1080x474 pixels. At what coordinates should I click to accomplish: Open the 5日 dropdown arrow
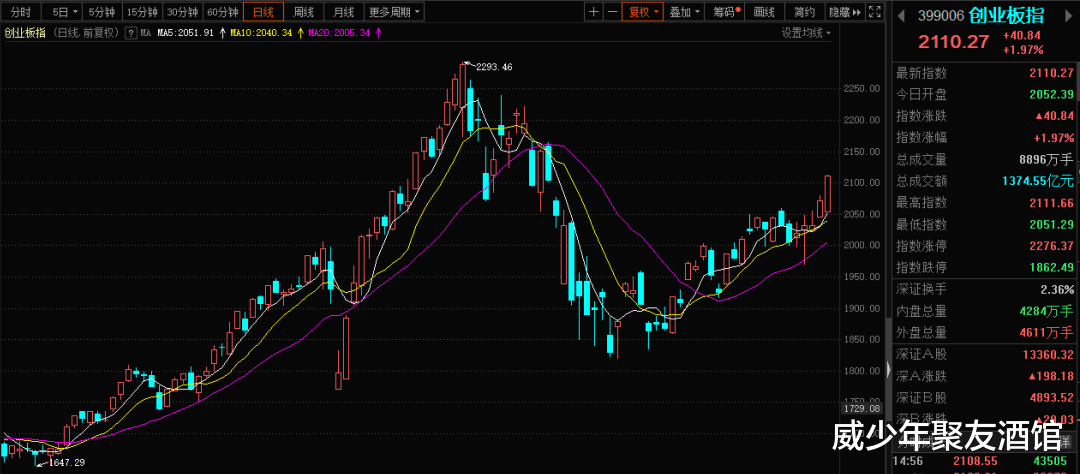coord(74,12)
